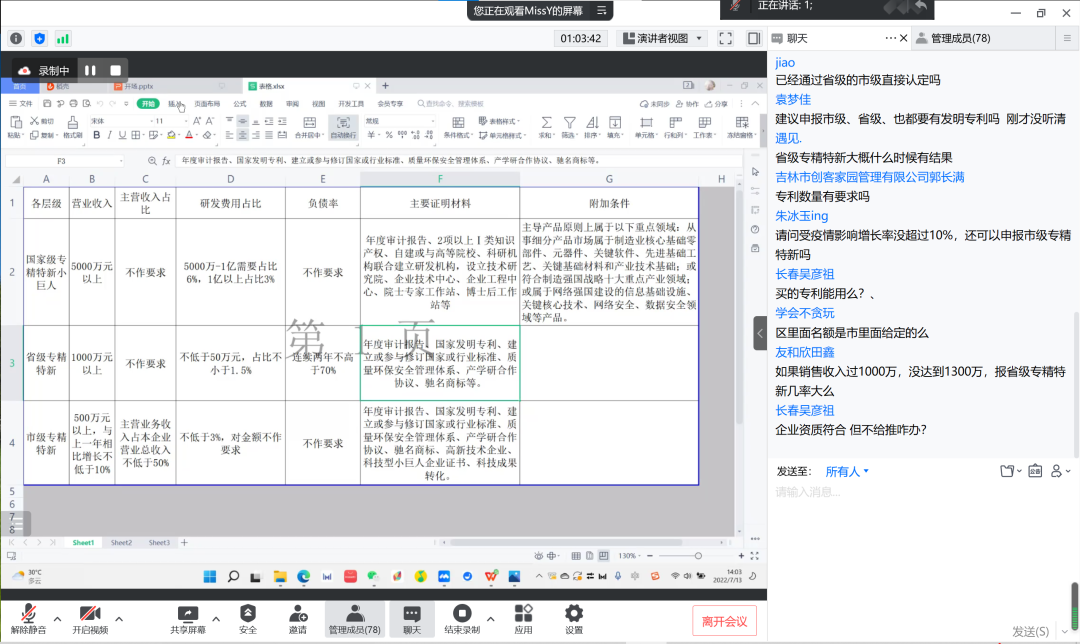Click the WPS zoom slider handle
This screenshot has width=1080, height=644.
tap(698, 556)
